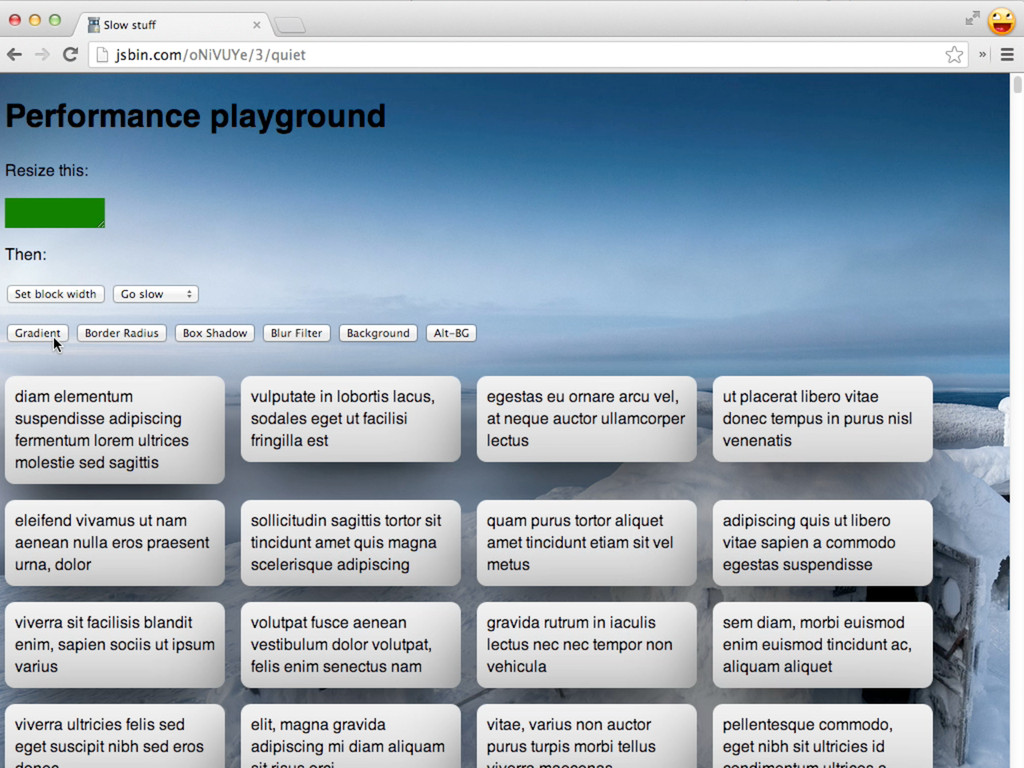The height and width of the screenshot is (768, 1024).
Task: Click the Blur Filter button
Action: (296, 333)
